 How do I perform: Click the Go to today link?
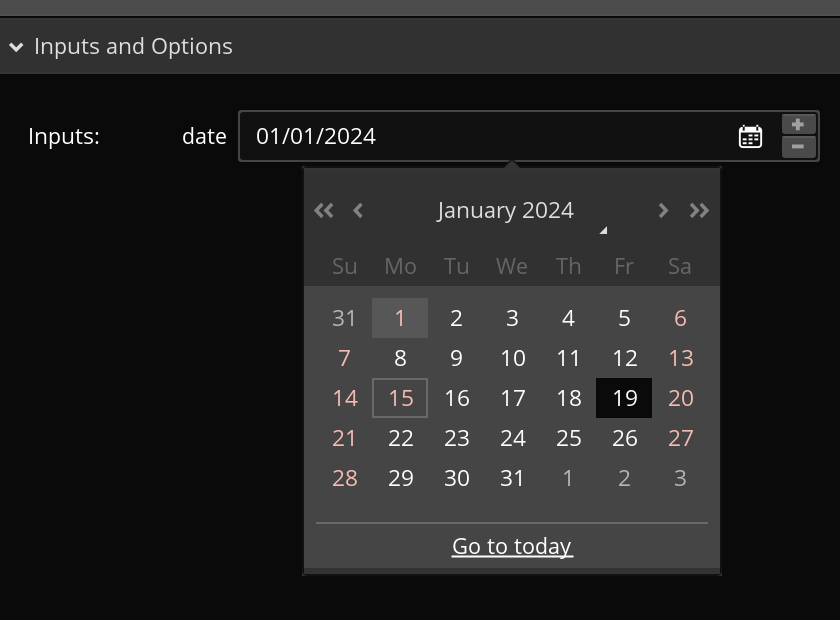click(512, 546)
